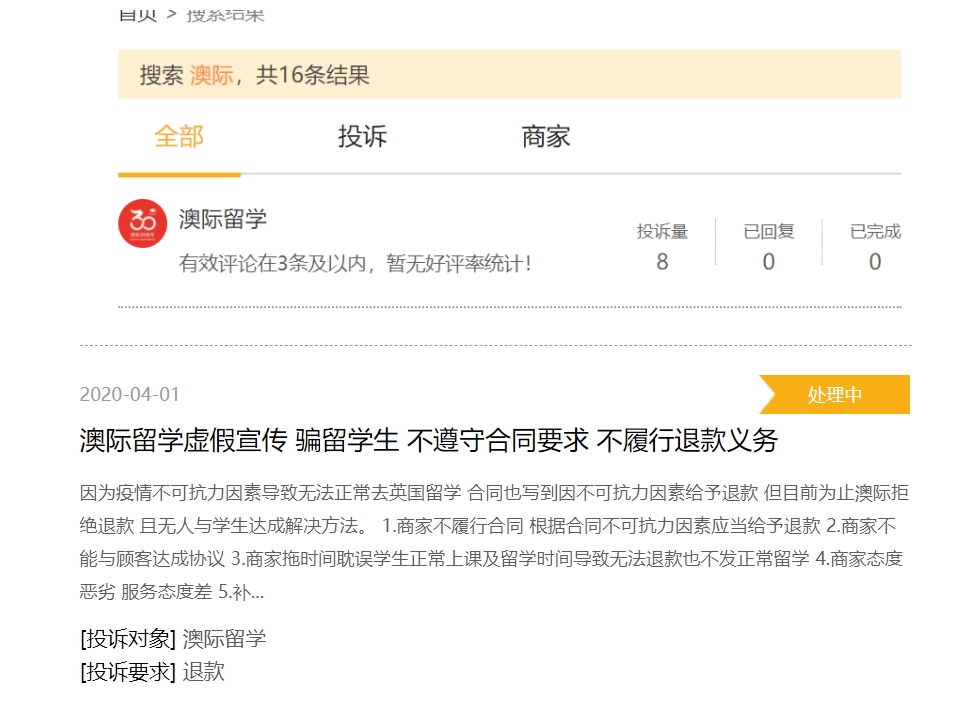The width and height of the screenshot is (968, 717).
Task: Click the [投诉对象] 澳际留学 line
Action: [x=173, y=639]
